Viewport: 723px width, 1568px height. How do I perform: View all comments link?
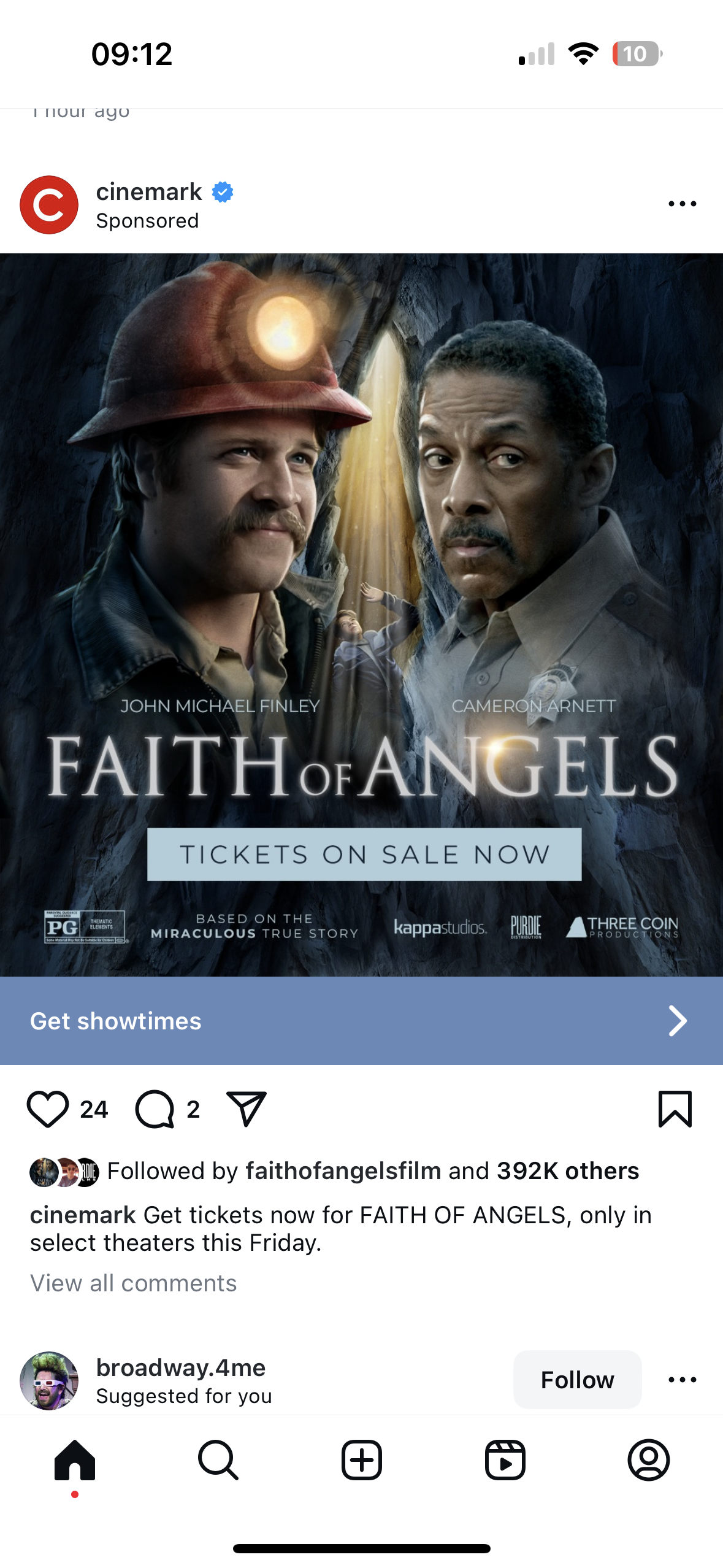click(134, 1283)
